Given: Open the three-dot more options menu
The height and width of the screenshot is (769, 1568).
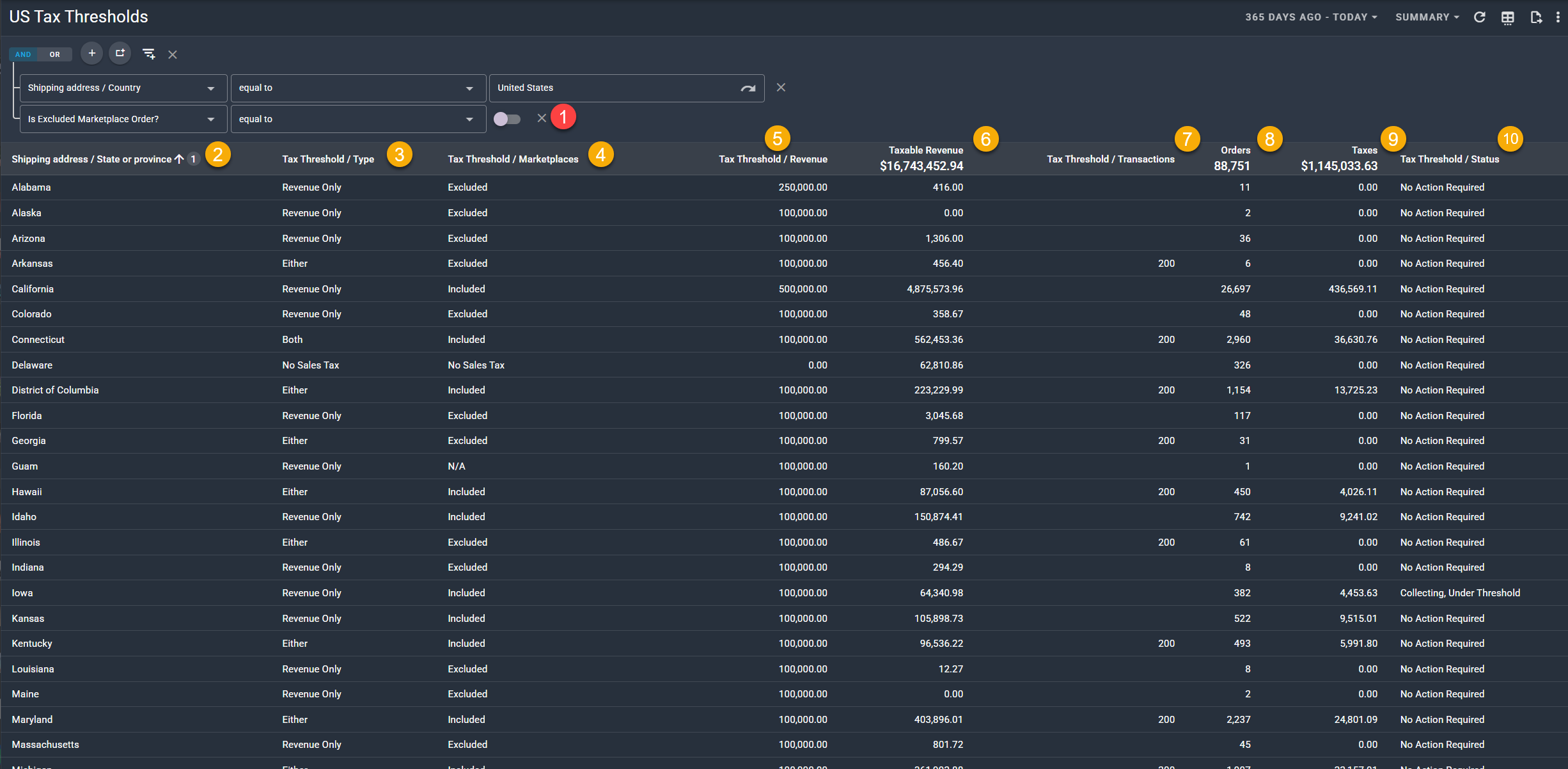Looking at the screenshot, I should point(1558,17).
